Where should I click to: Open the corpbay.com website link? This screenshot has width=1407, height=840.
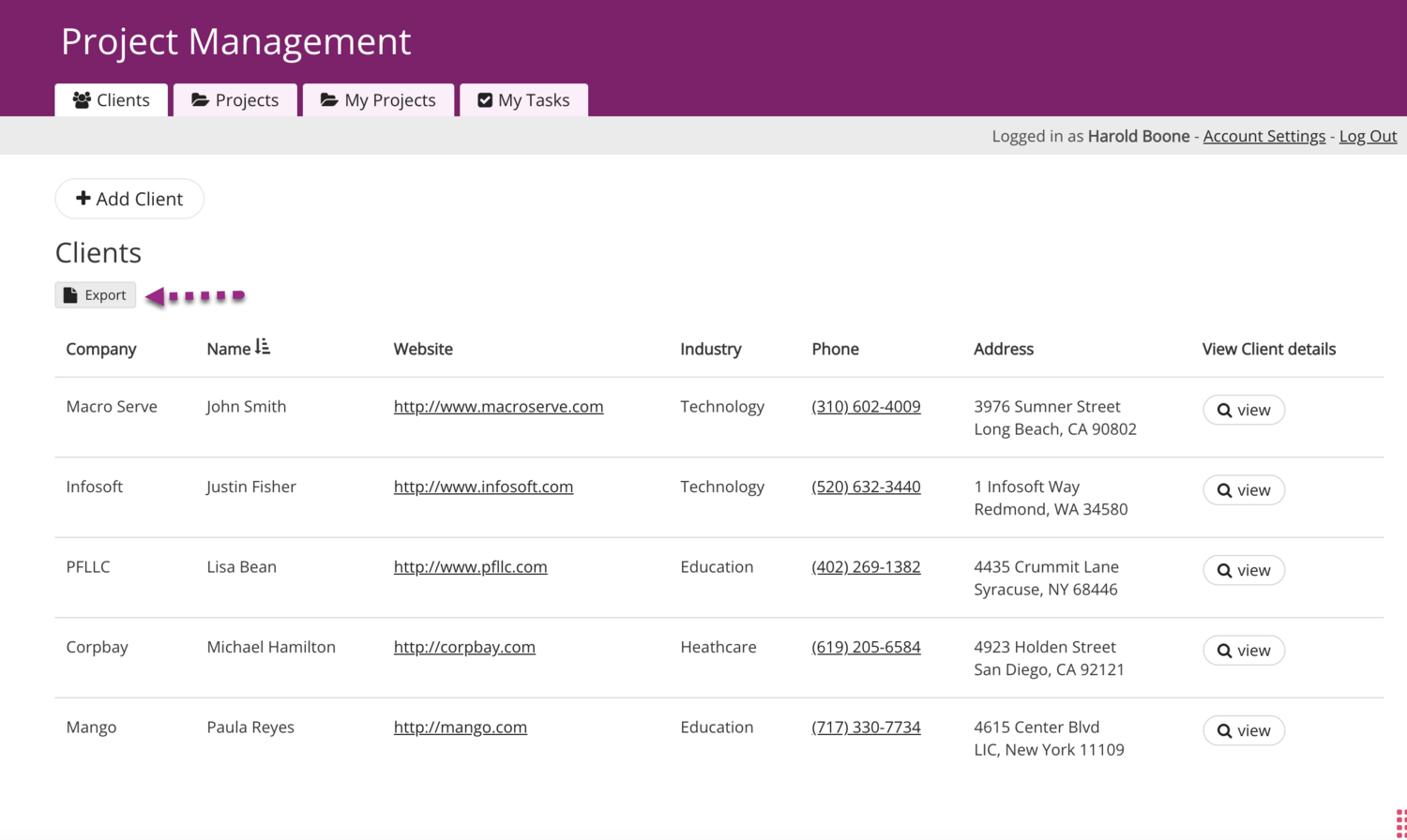[464, 647]
